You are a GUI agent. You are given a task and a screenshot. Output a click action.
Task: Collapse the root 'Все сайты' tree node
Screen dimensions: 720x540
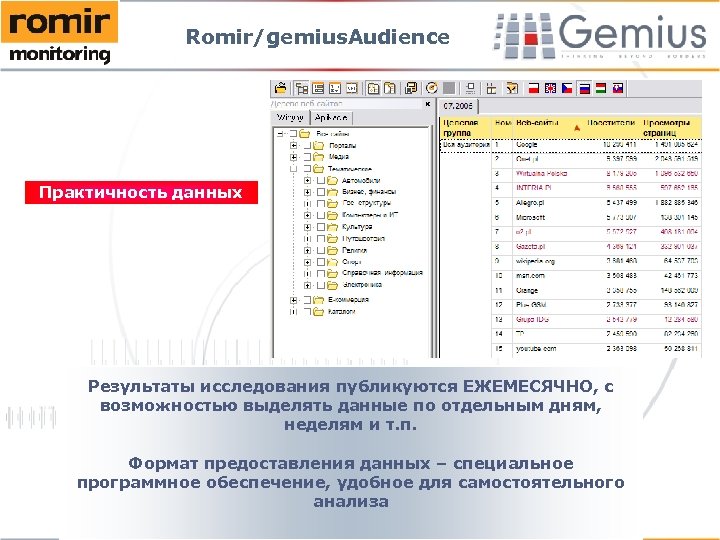point(280,134)
